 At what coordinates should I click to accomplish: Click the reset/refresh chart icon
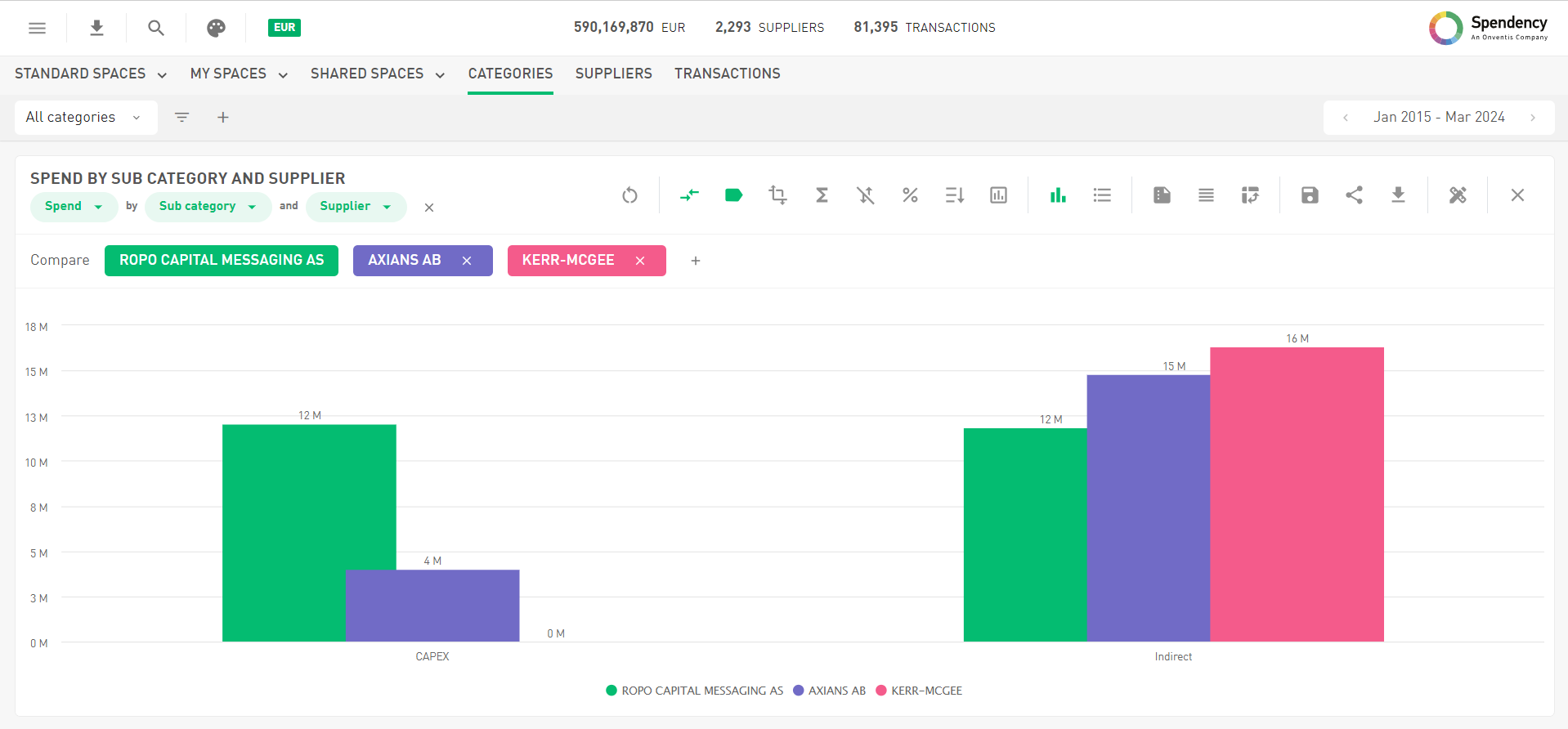(629, 195)
